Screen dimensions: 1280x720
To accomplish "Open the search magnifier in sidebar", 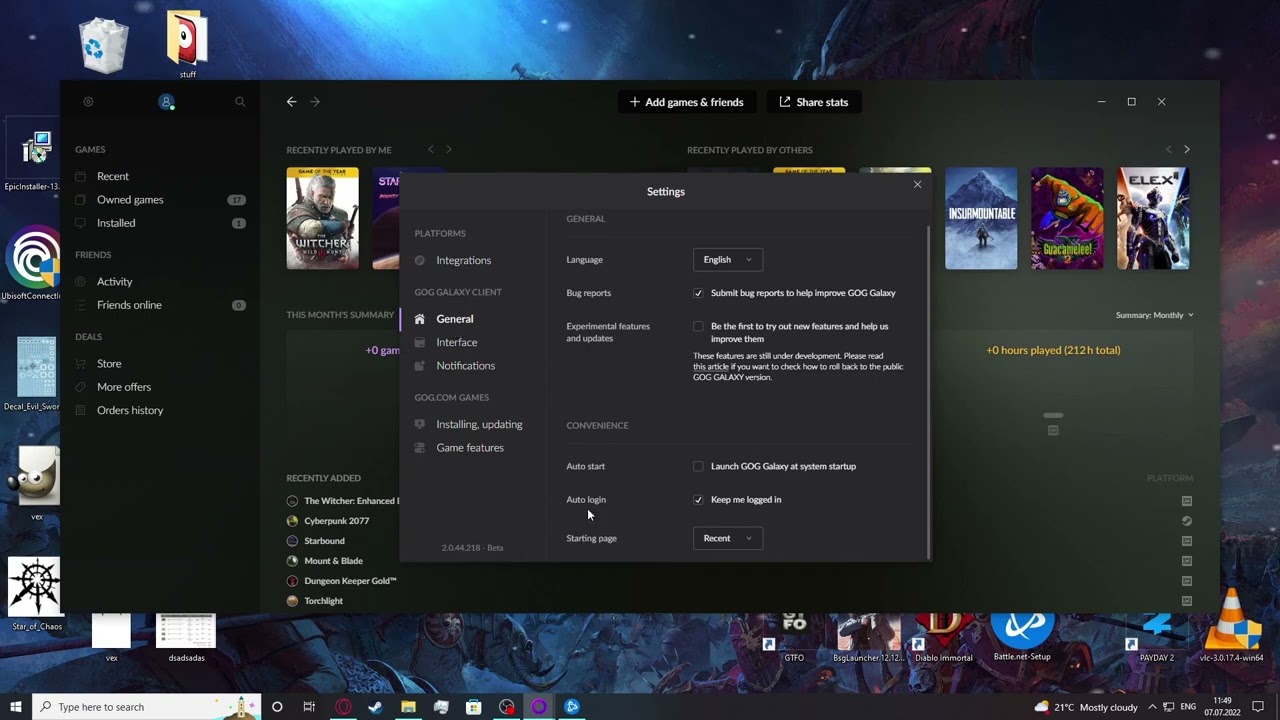I will point(240,102).
